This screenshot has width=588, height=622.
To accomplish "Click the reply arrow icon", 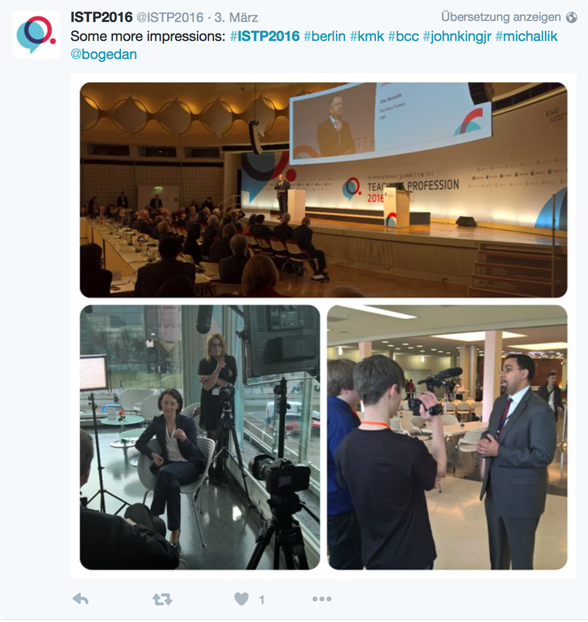I will click(81, 599).
